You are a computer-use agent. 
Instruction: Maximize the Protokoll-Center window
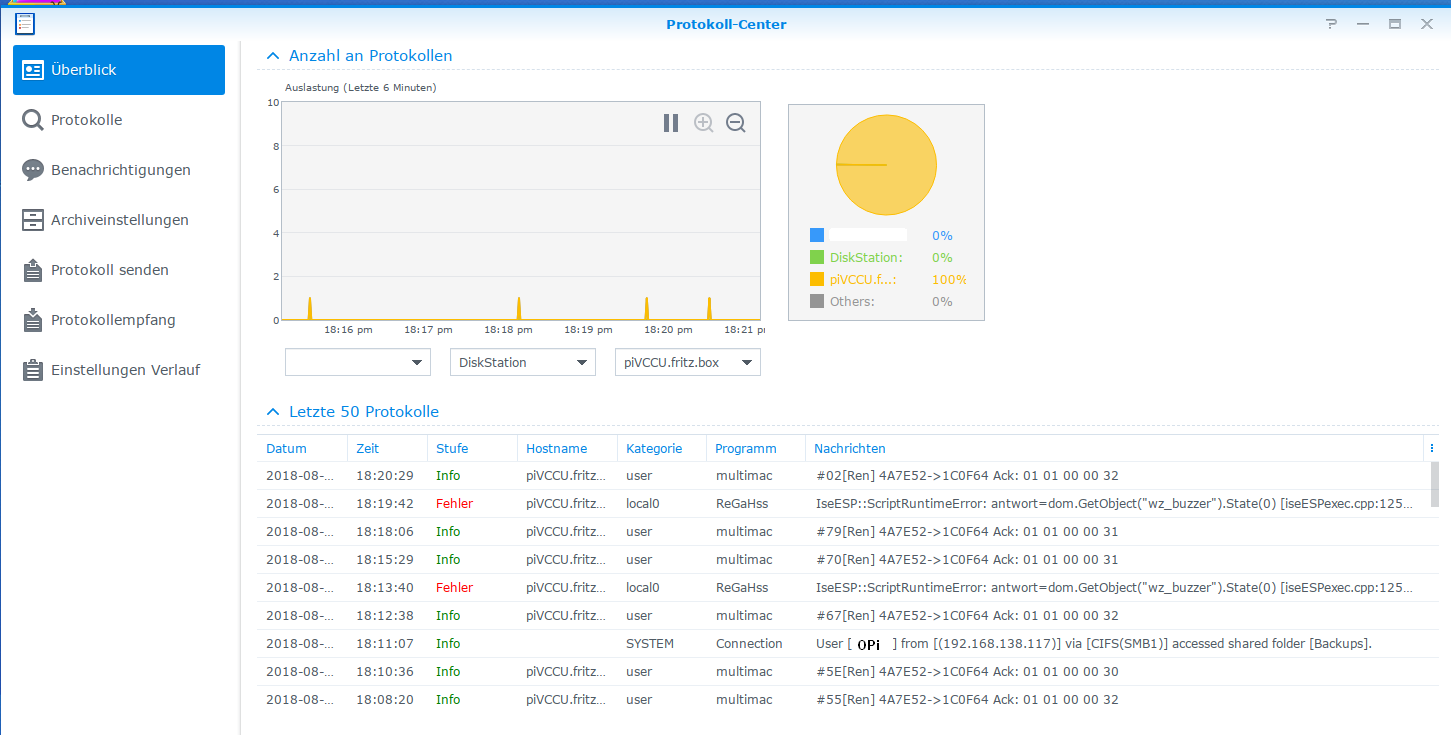coord(1394,24)
